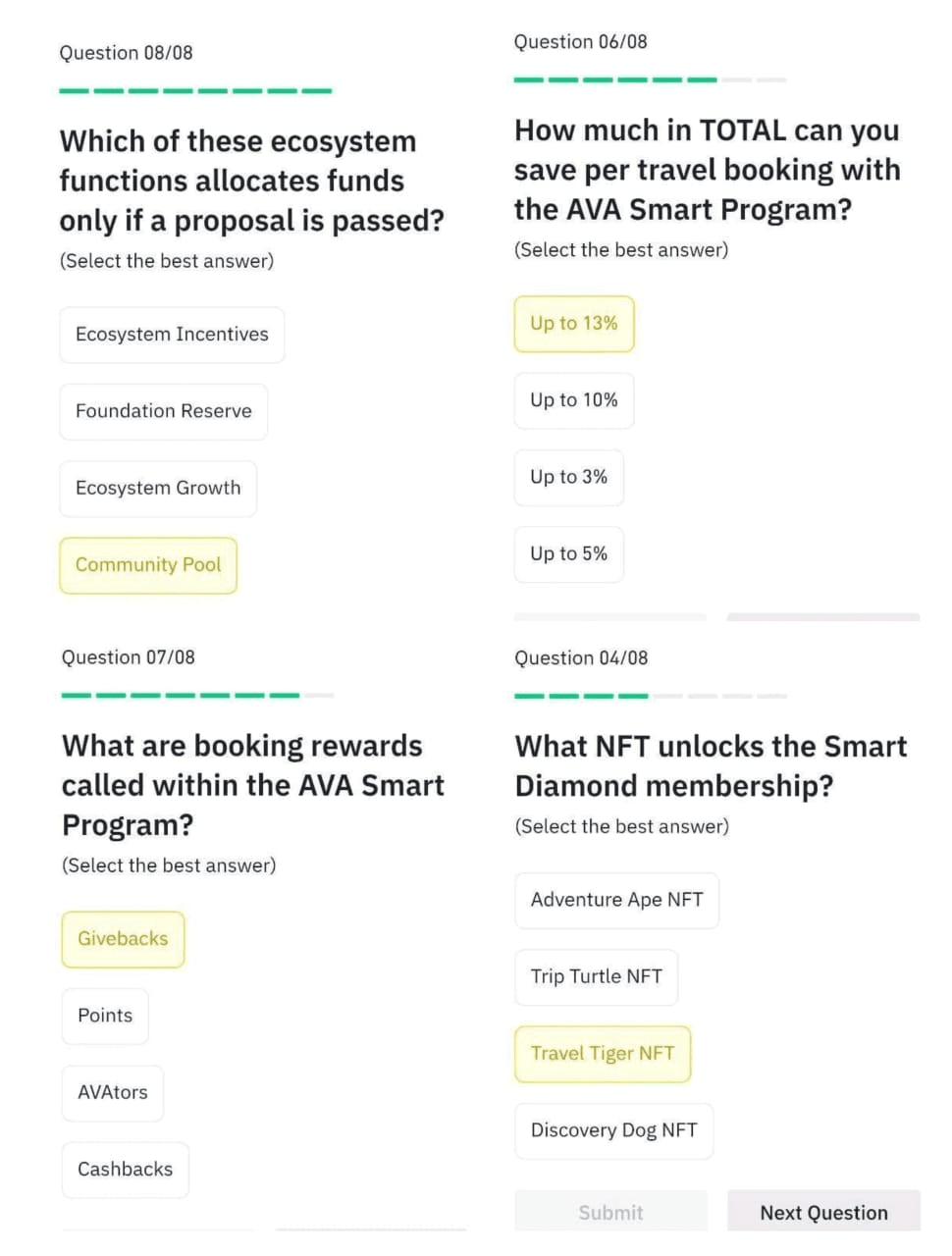
Task: Click the Submit button
Action: pos(610,1212)
